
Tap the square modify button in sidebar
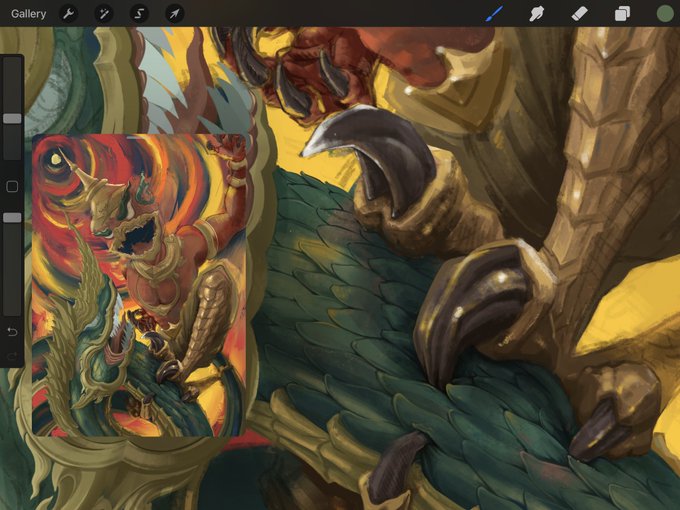pyautogui.click(x=12, y=186)
